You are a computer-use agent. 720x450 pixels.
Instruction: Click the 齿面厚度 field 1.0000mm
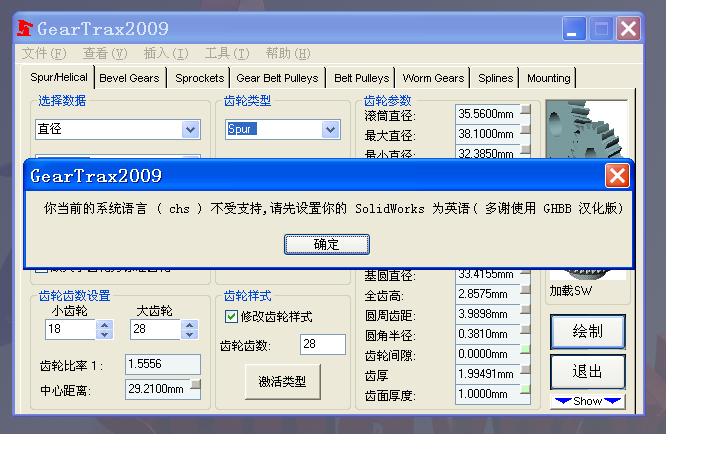[x=488, y=394]
